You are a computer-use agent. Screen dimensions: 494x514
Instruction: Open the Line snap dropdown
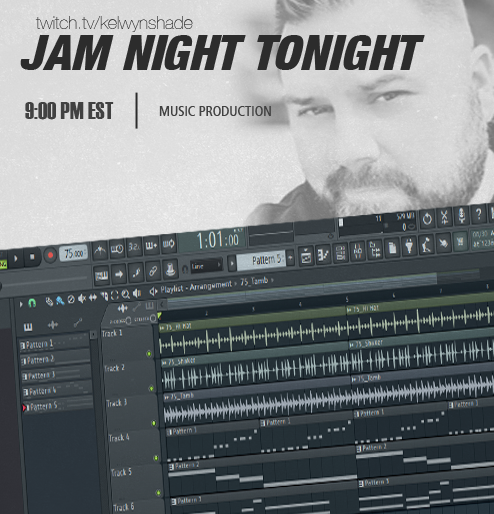[x=206, y=266]
